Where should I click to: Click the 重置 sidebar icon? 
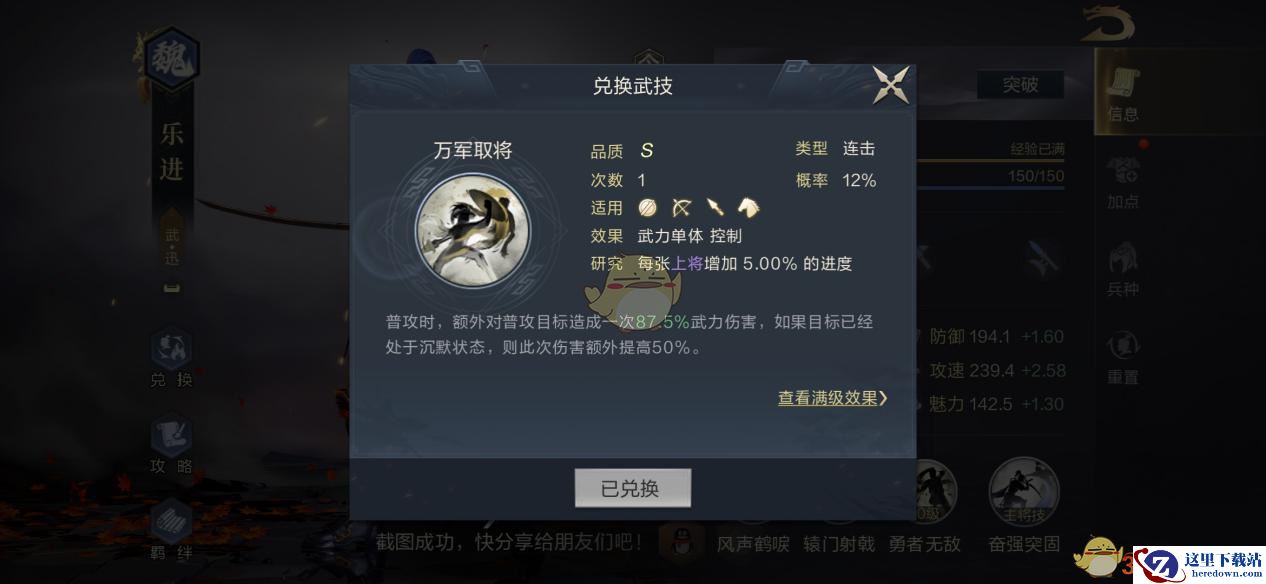[x=1123, y=357]
